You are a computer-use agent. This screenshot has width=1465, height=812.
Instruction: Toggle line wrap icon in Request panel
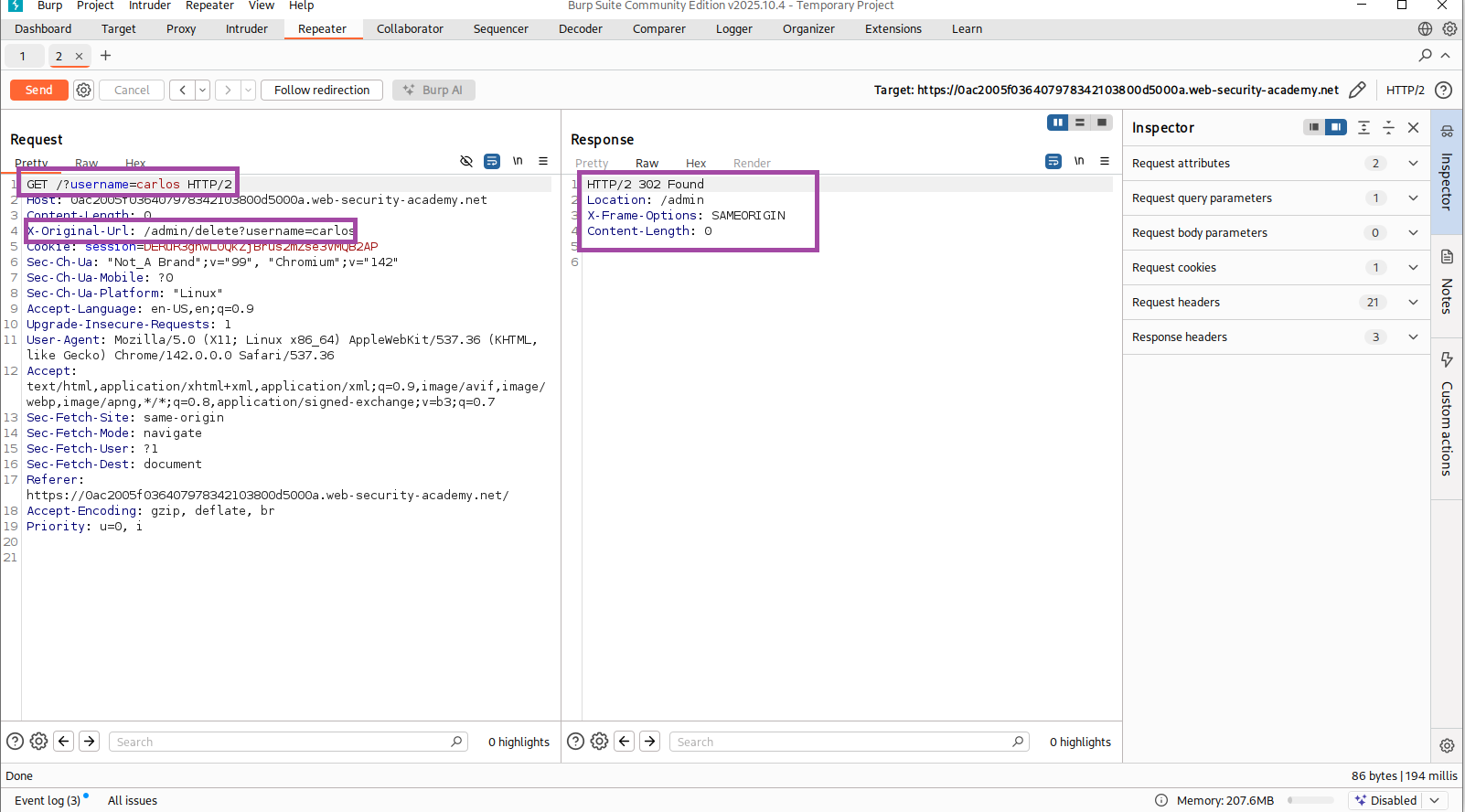pyautogui.click(x=492, y=161)
